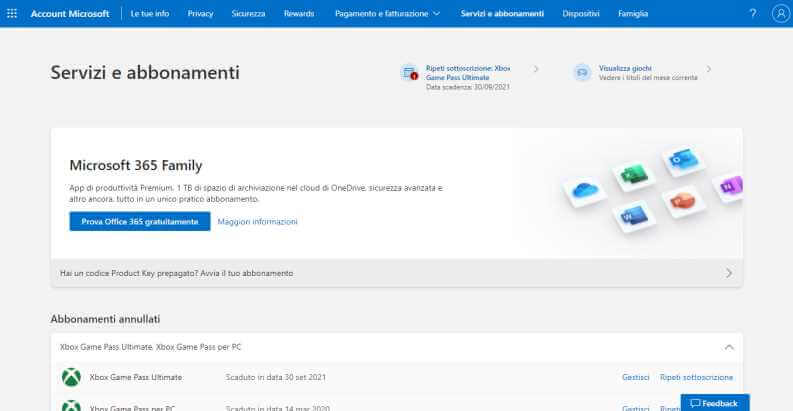Click Gestisci for Xbox Game Pass Ultimate
The image size is (793, 411).
coord(635,377)
